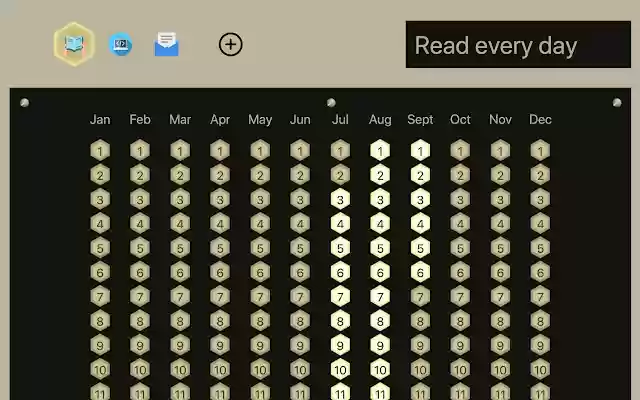Toggle day 1 in the Jan column

tap(100, 151)
